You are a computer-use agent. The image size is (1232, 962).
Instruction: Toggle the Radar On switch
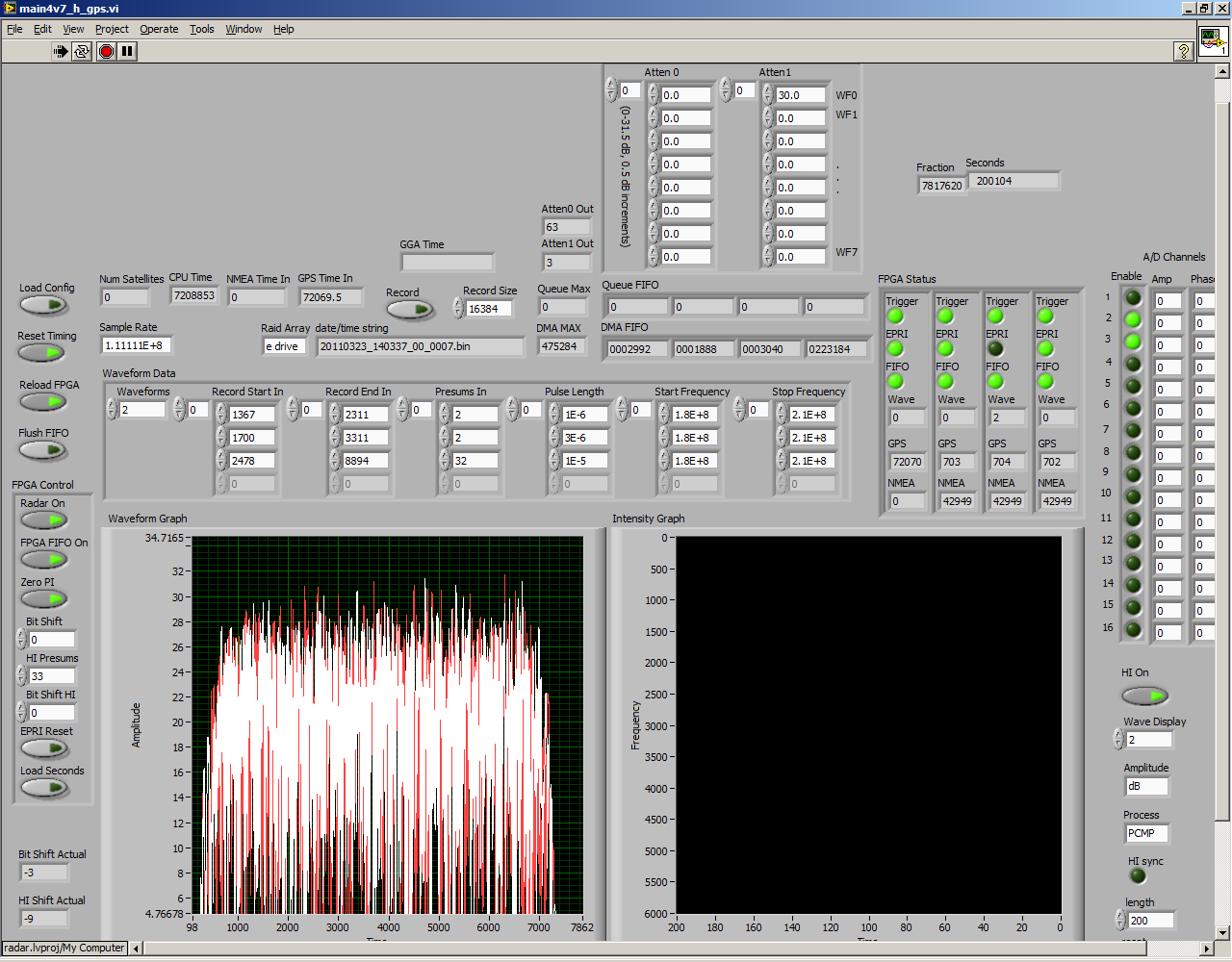point(43,520)
